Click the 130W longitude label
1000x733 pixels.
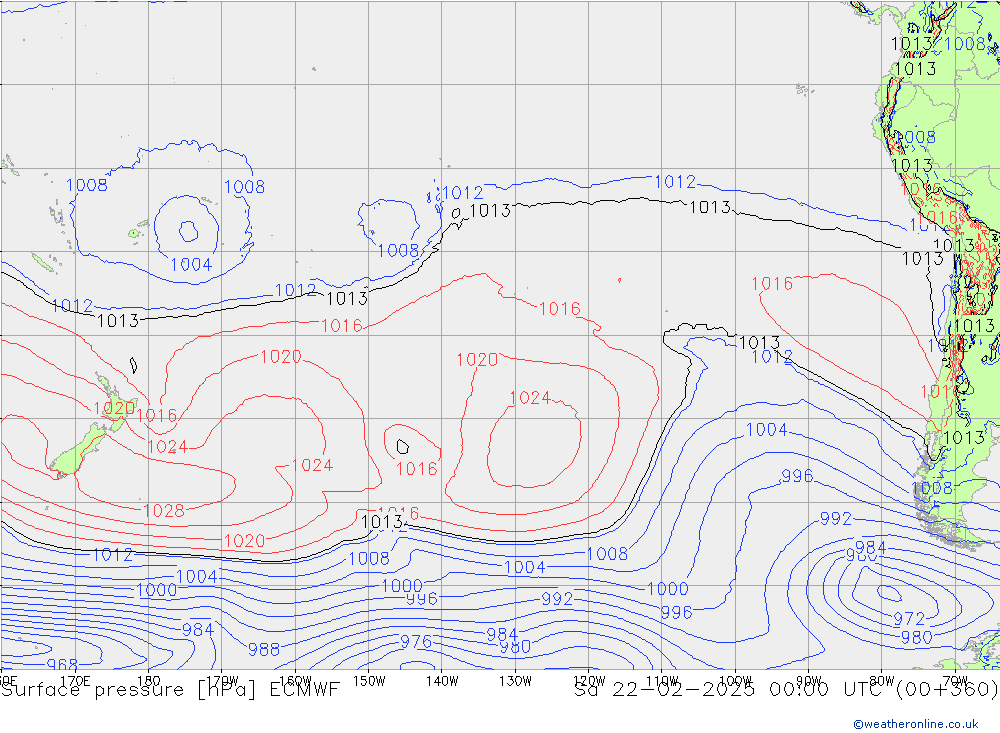click(515, 681)
